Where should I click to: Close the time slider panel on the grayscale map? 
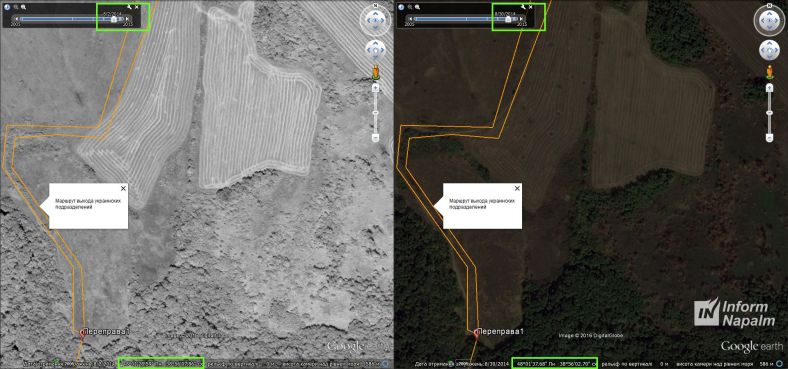point(137,7)
